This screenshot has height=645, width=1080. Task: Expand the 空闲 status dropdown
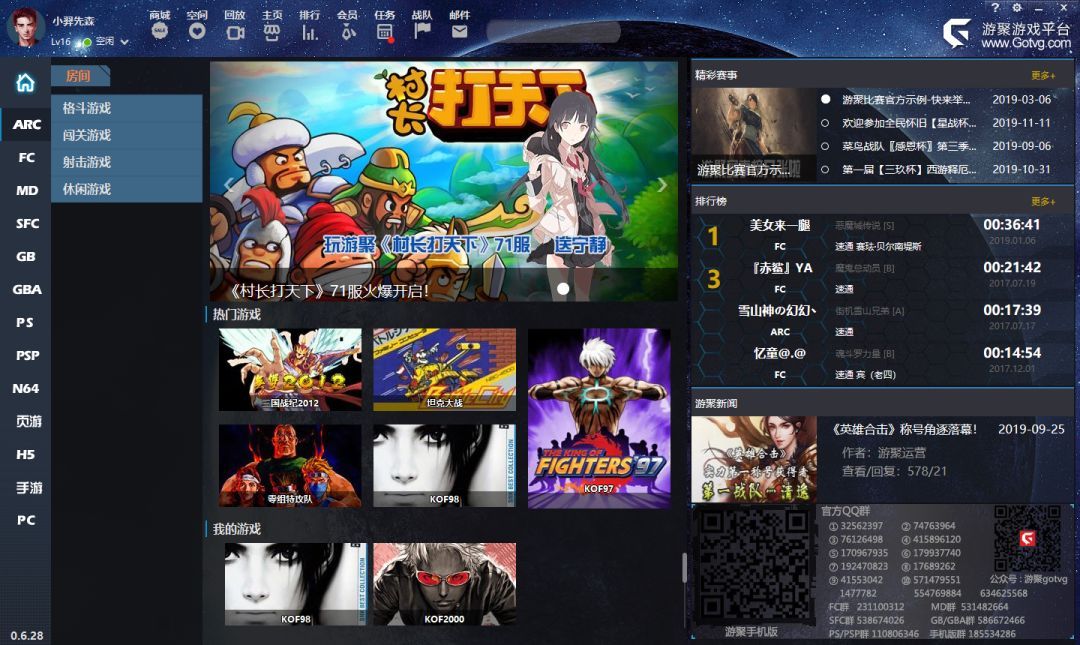point(125,42)
